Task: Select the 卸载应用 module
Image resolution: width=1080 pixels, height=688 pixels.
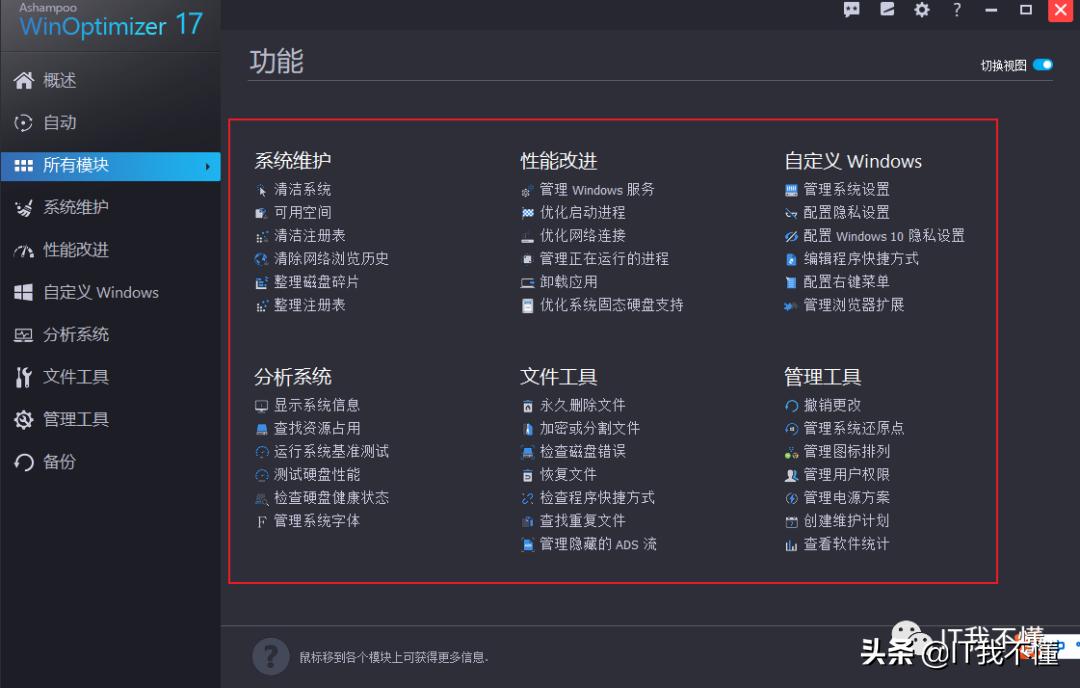Action: click(569, 282)
